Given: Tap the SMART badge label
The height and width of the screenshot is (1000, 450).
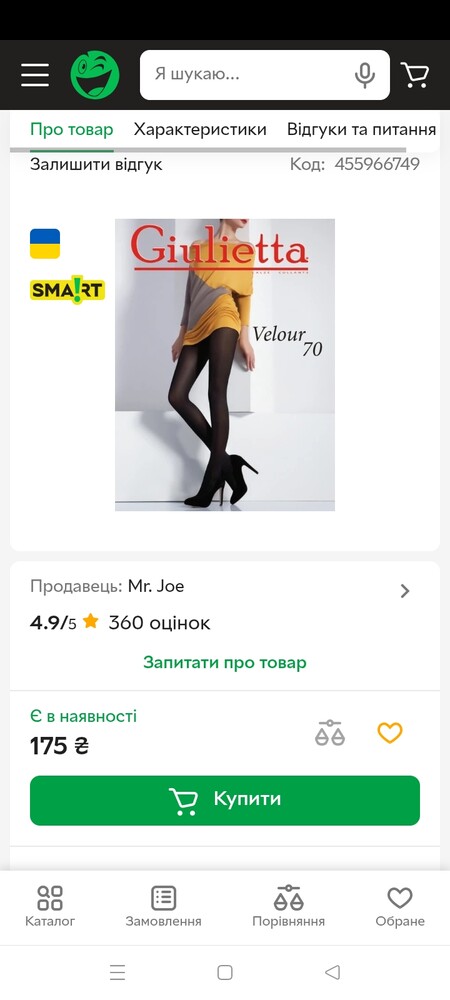Looking at the screenshot, I should pos(68,290).
